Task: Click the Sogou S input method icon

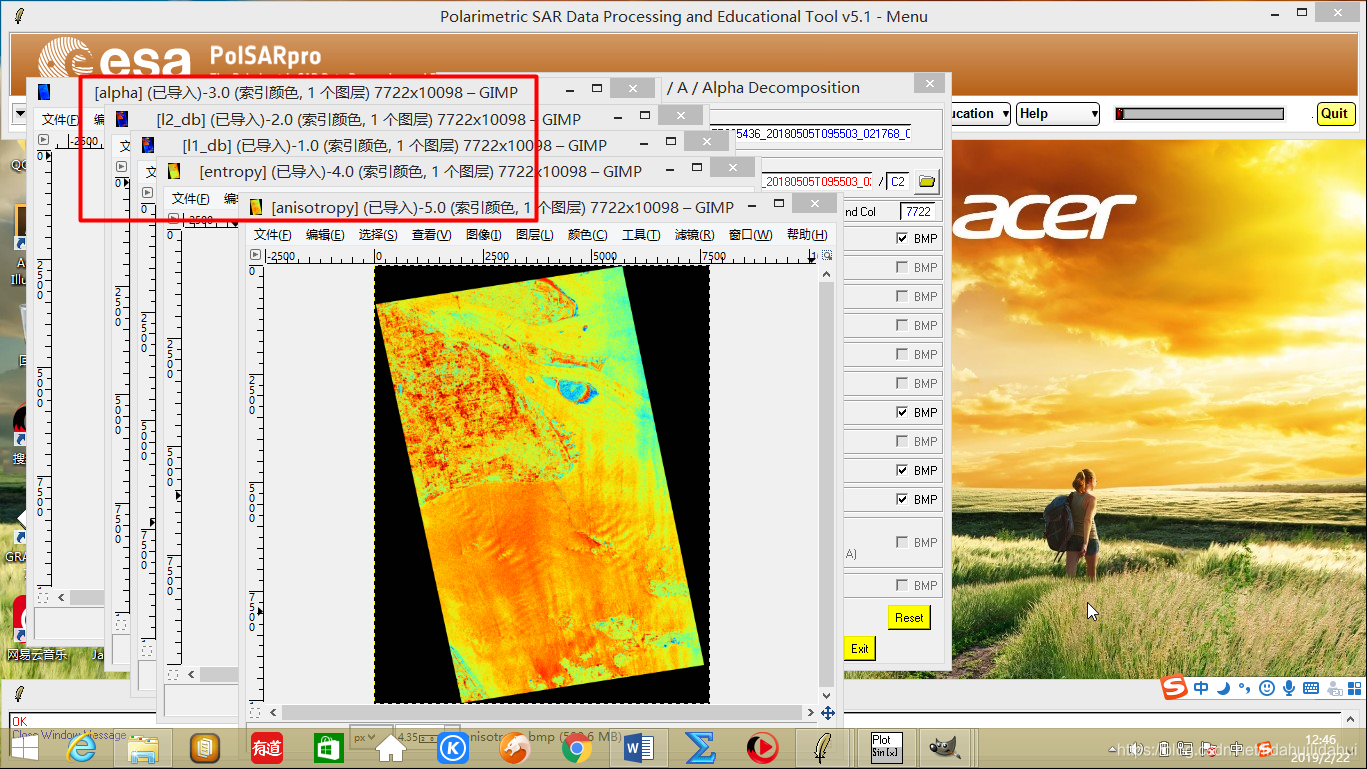Action: 1174,688
